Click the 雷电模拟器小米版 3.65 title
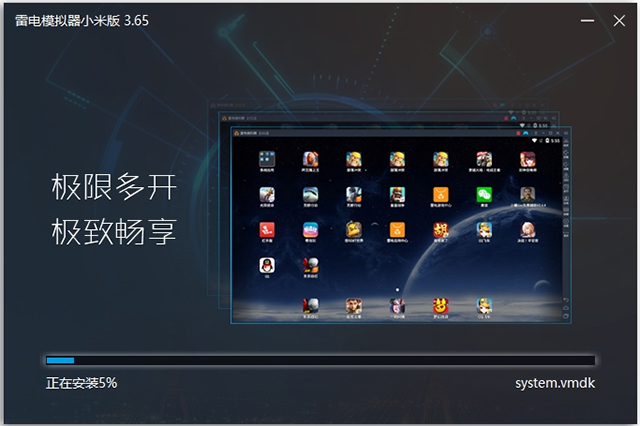Image resolution: width=640 pixels, height=426 pixels. [x=82, y=20]
